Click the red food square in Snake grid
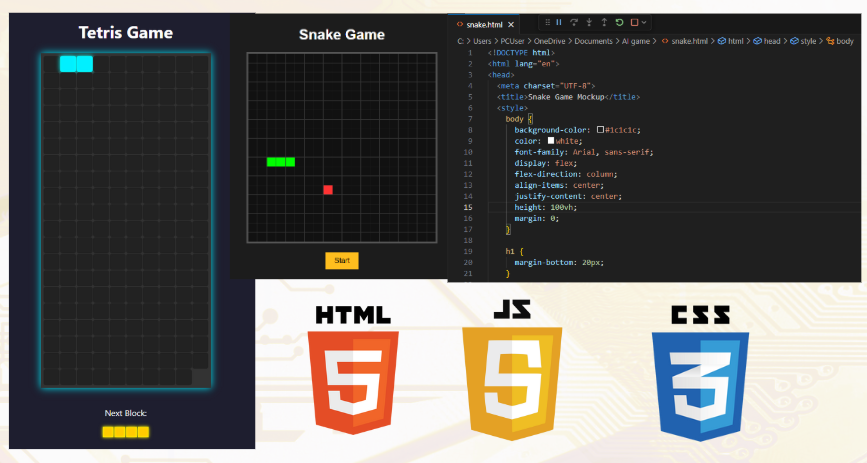Viewport: 867px width, 463px height. coord(327,190)
